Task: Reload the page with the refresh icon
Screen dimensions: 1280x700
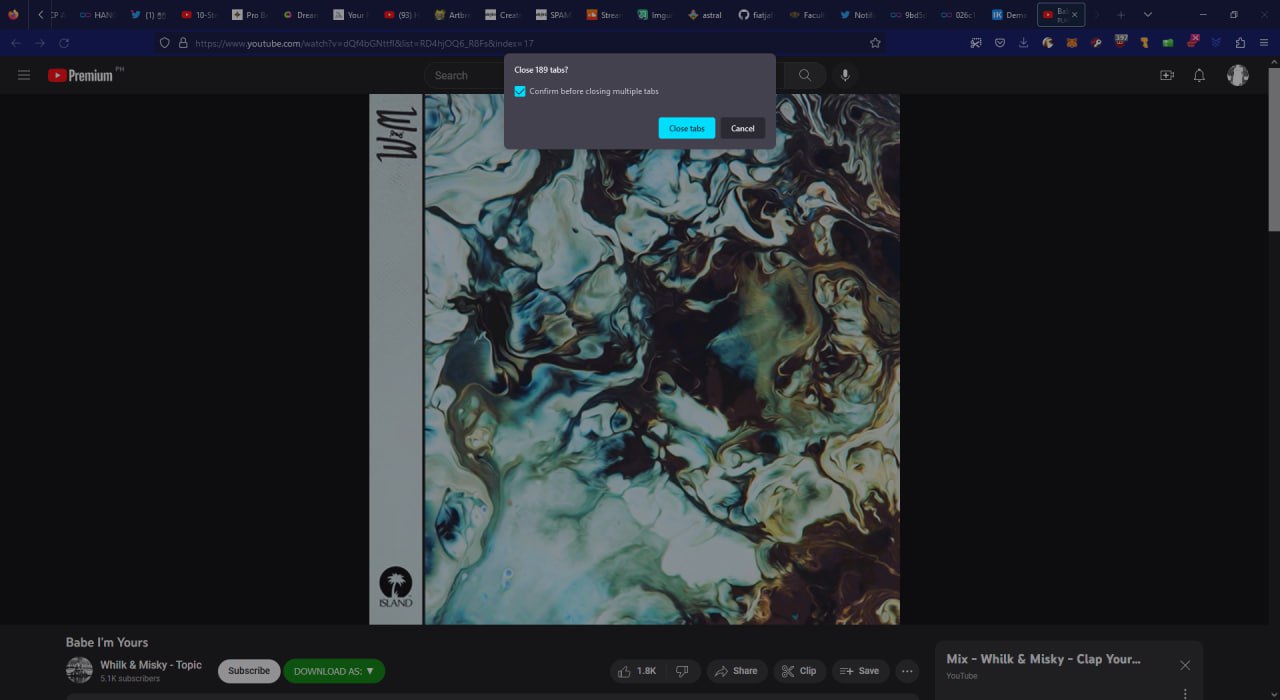Action: [x=64, y=43]
